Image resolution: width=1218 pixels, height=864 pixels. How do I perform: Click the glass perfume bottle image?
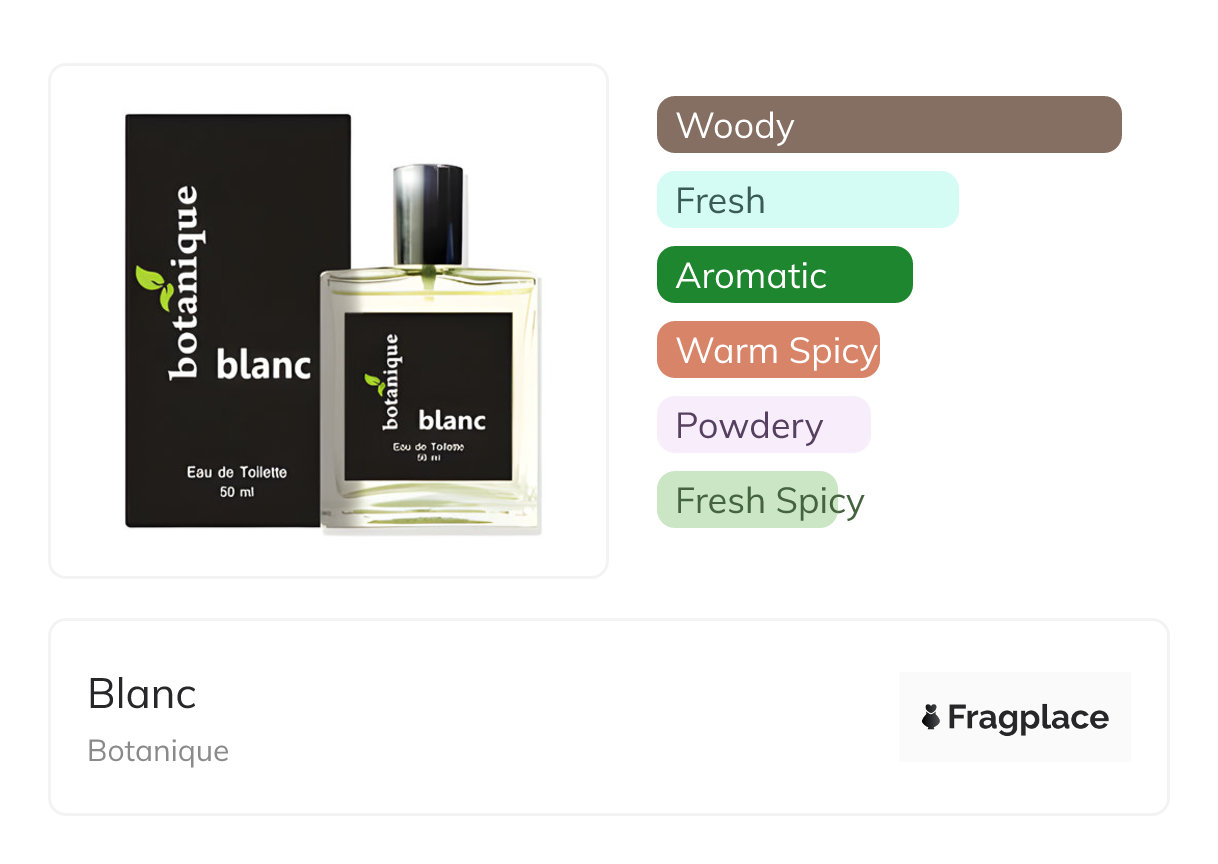click(430, 349)
